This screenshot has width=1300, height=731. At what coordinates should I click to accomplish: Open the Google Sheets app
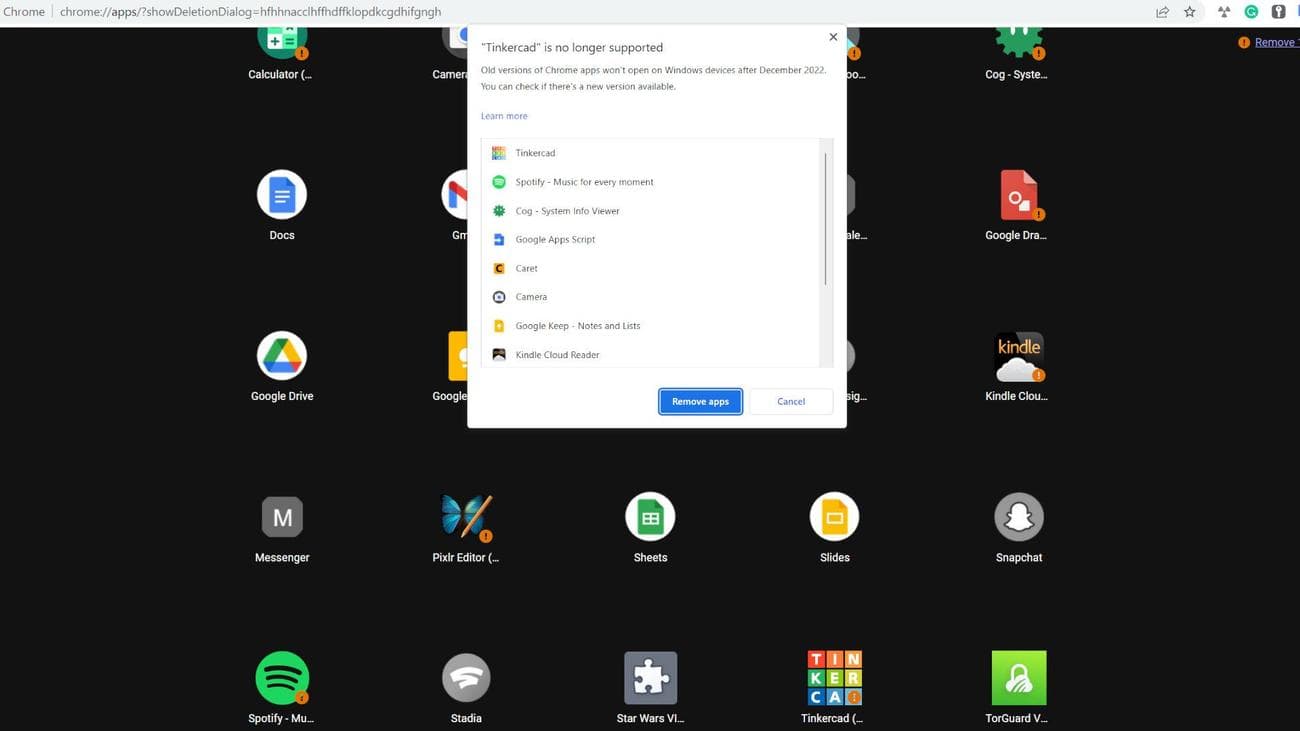(x=649, y=516)
